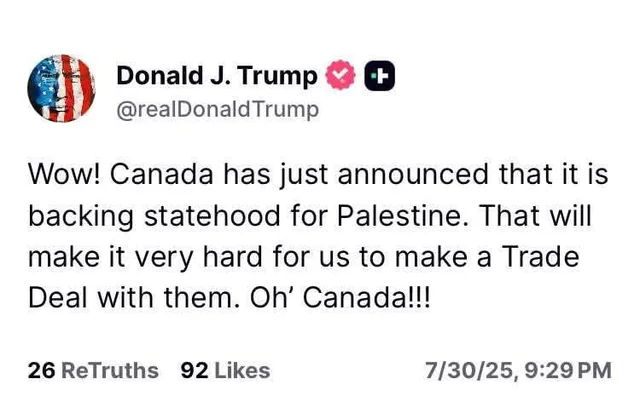Click the word ReTruths label
The width and height of the screenshot is (640, 402).
110,371
